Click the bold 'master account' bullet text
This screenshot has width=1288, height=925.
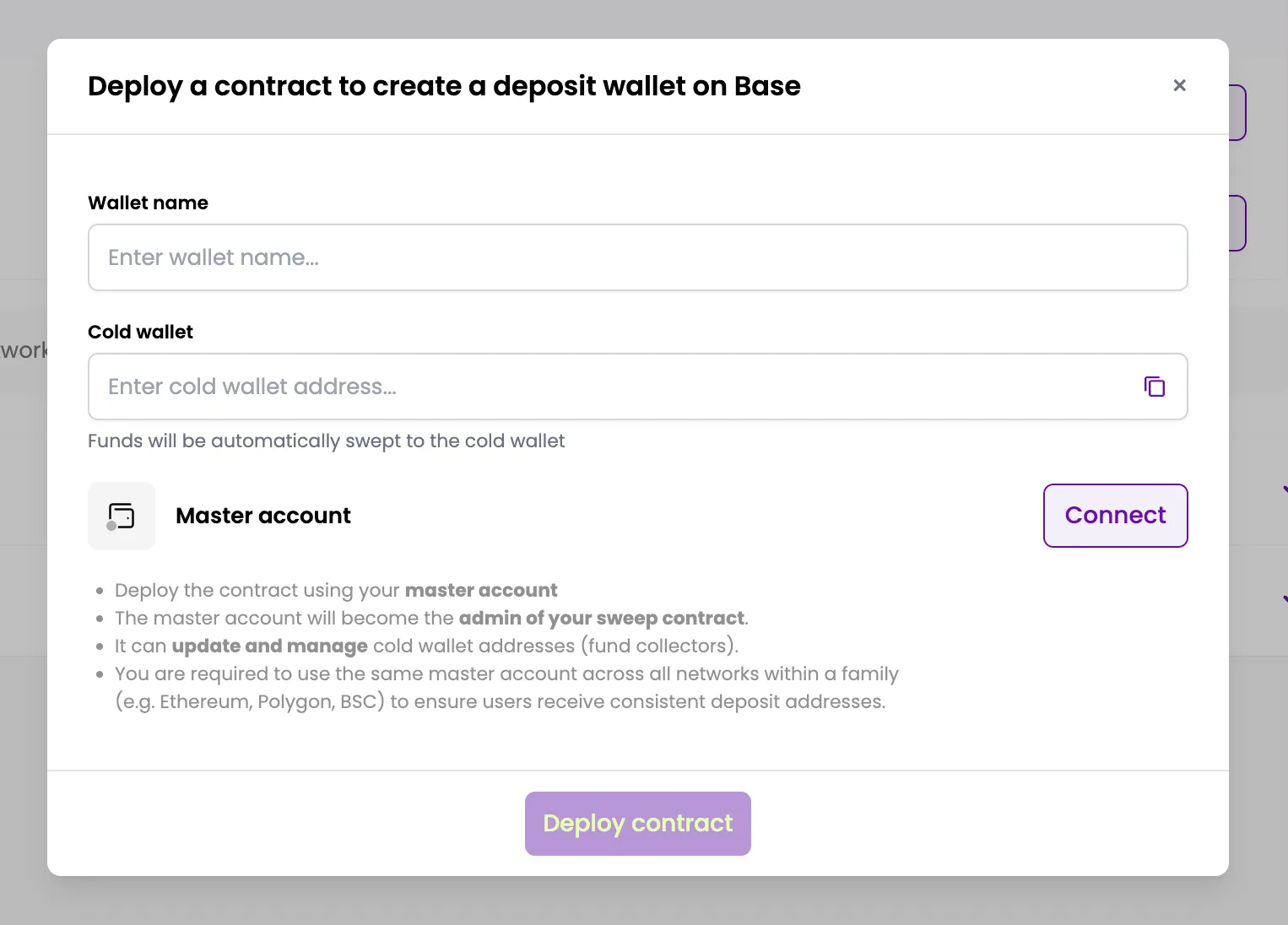click(481, 590)
